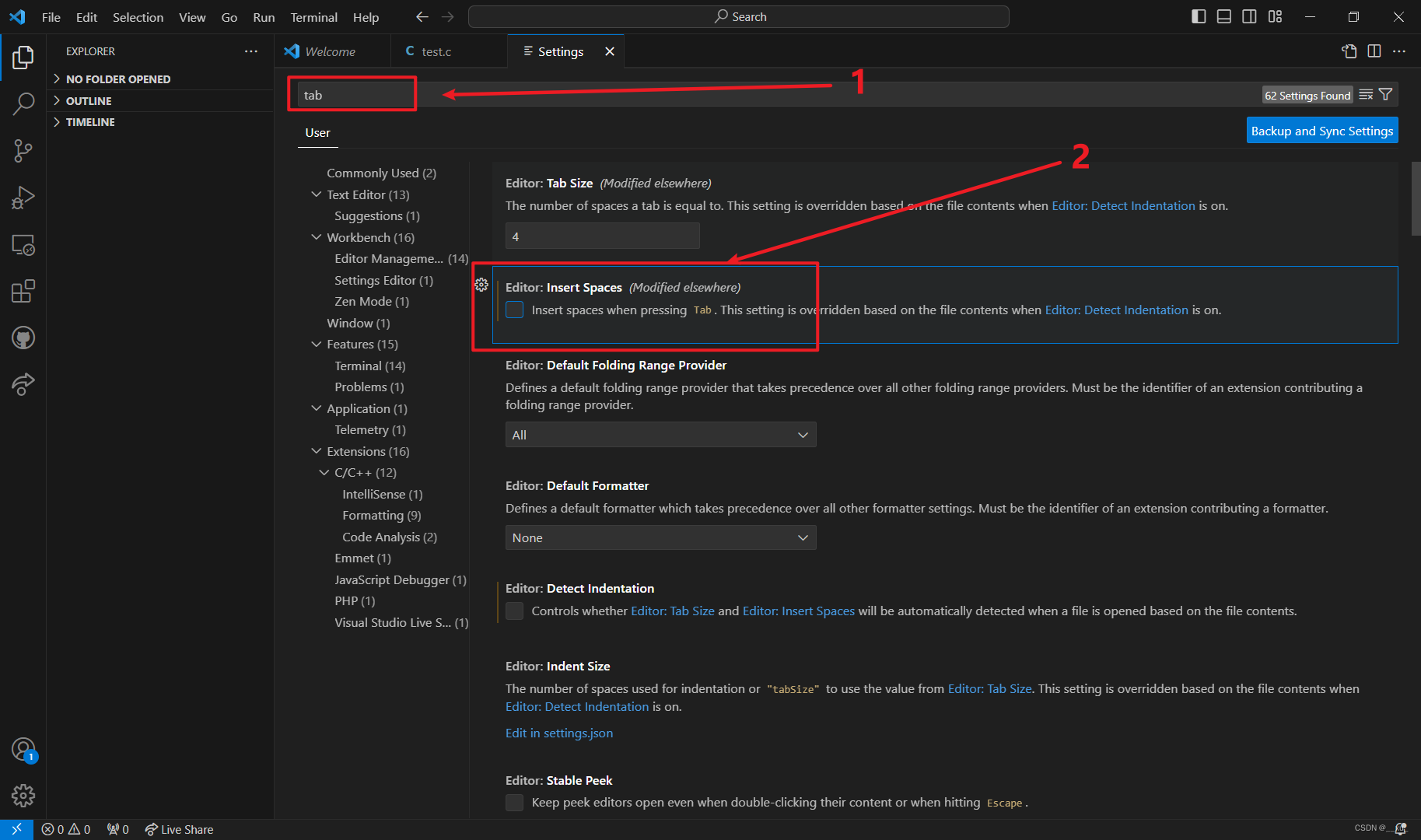This screenshot has height=840, width=1421.
Task: Open Editor: Detect Indentation link under Tab Size
Action: [1123, 205]
